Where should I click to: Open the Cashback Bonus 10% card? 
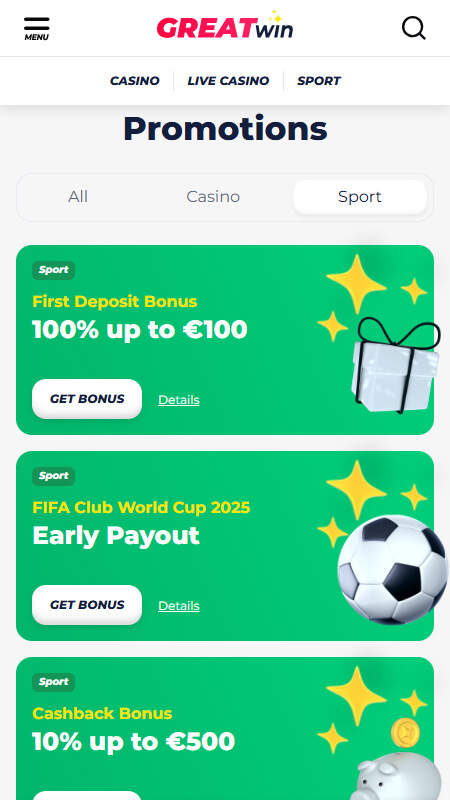point(225,729)
